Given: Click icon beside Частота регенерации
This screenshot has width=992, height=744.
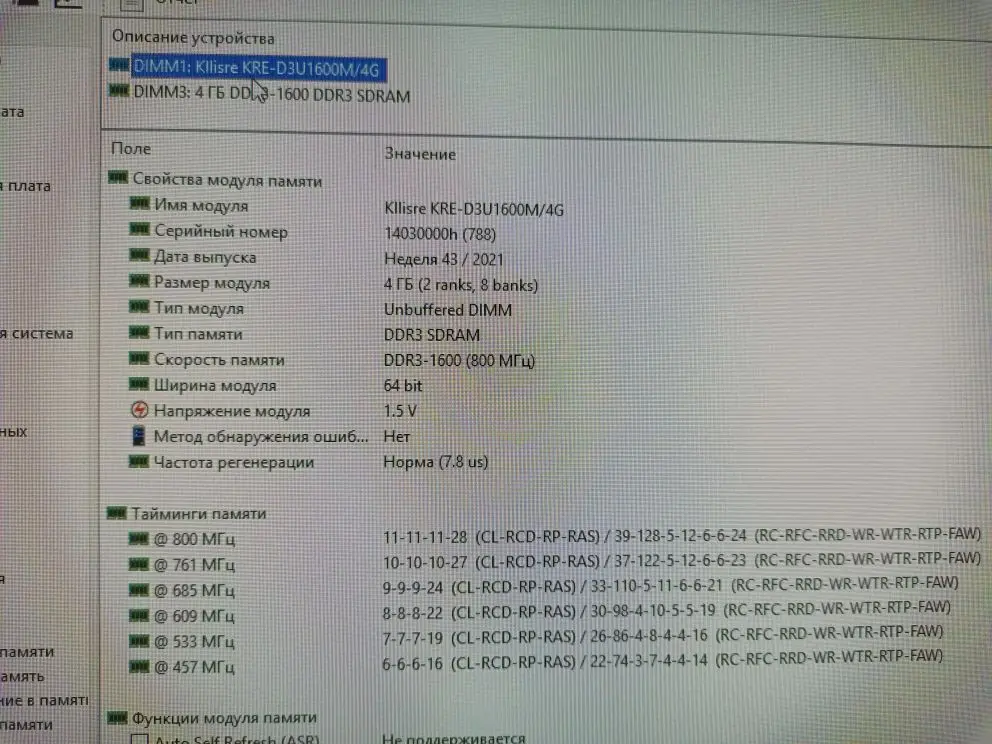Looking at the screenshot, I should pos(139,461).
